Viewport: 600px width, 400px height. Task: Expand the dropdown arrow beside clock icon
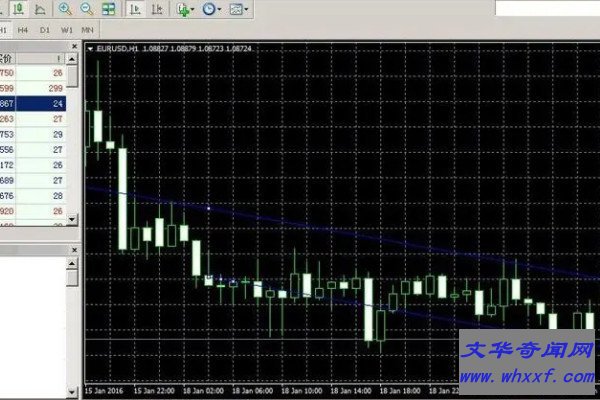point(220,10)
